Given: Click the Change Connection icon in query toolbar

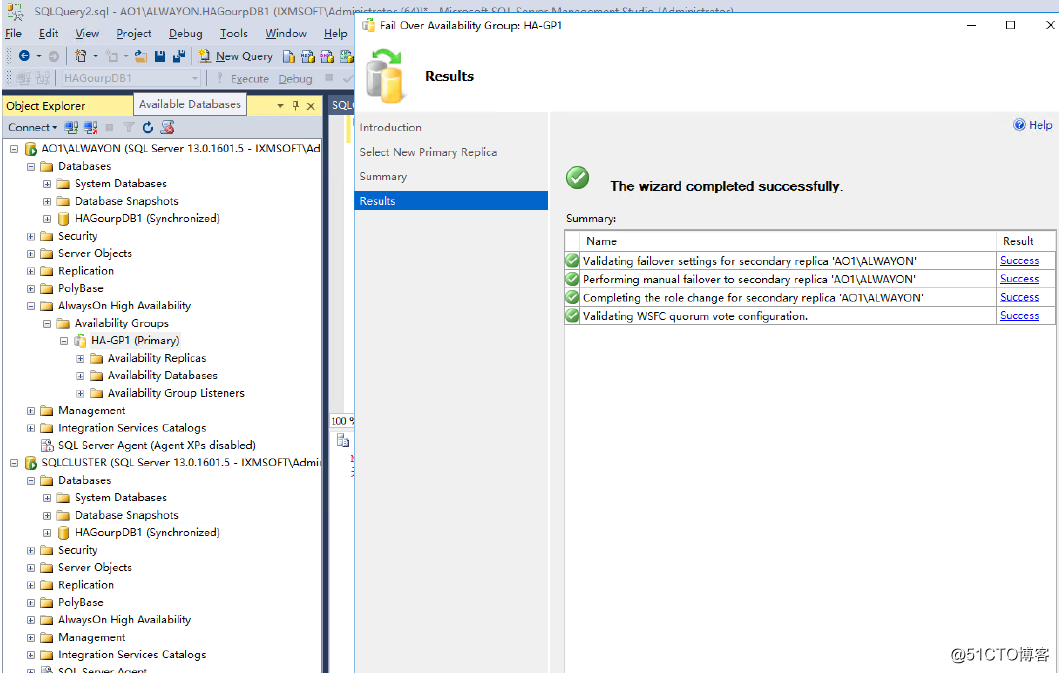Looking at the screenshot, I should (x=43, y=78).
